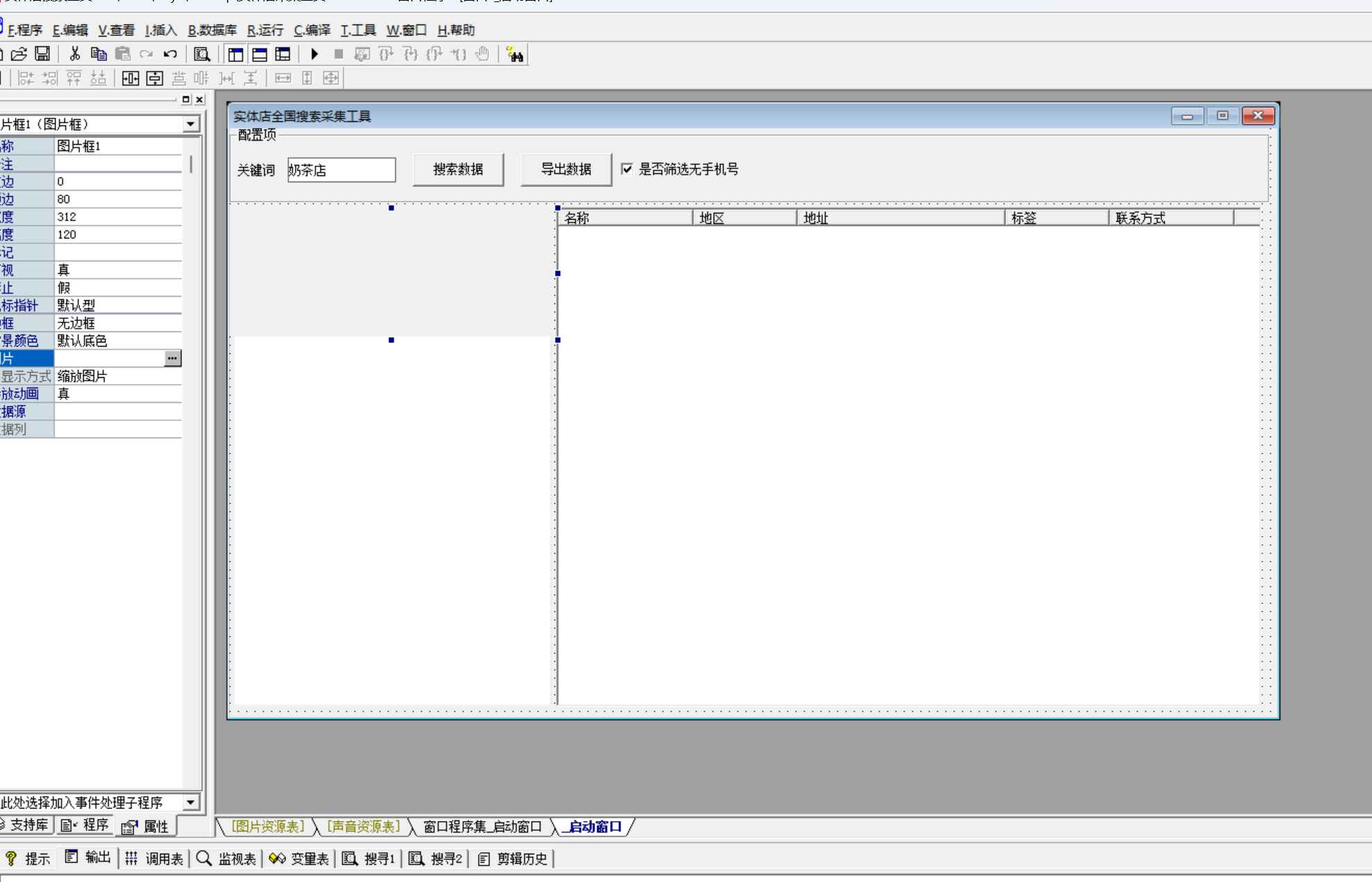Image resolution: width=1372 pixels, height=882 pixels.
Task: Click the center horizontally in window icon
Action: pos(130,78)
